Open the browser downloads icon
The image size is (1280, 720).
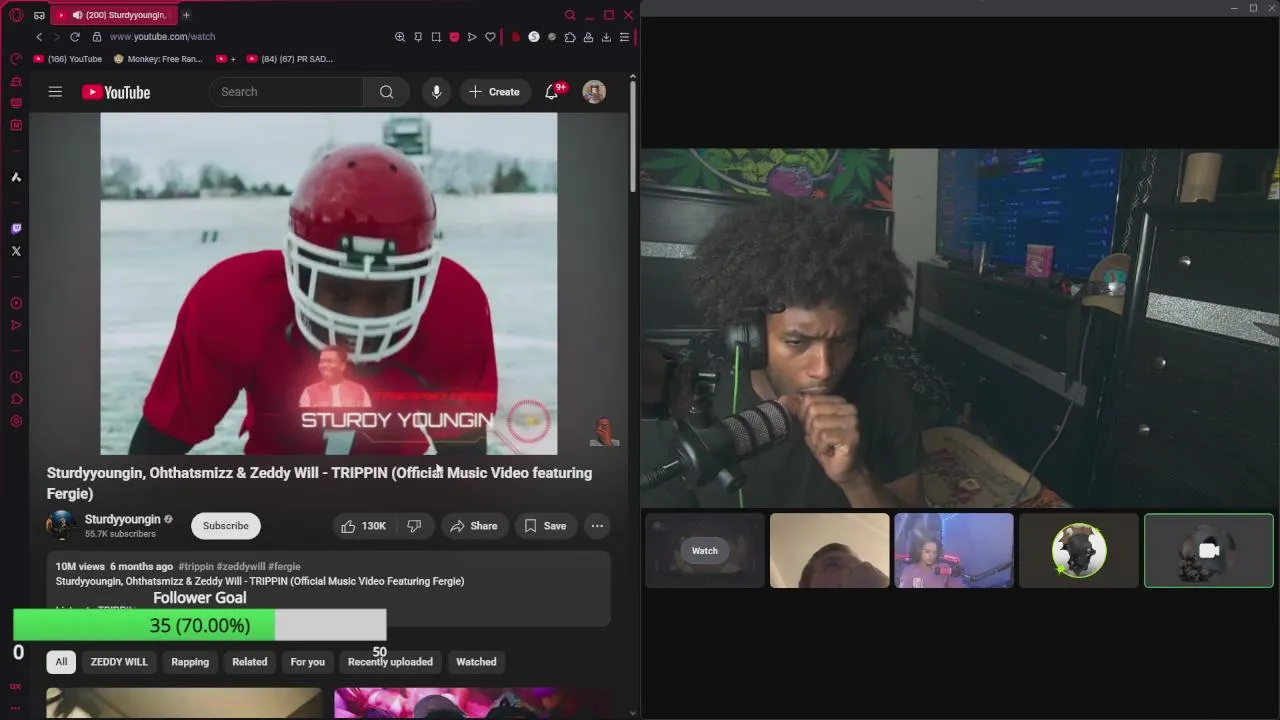click(606, 37)
